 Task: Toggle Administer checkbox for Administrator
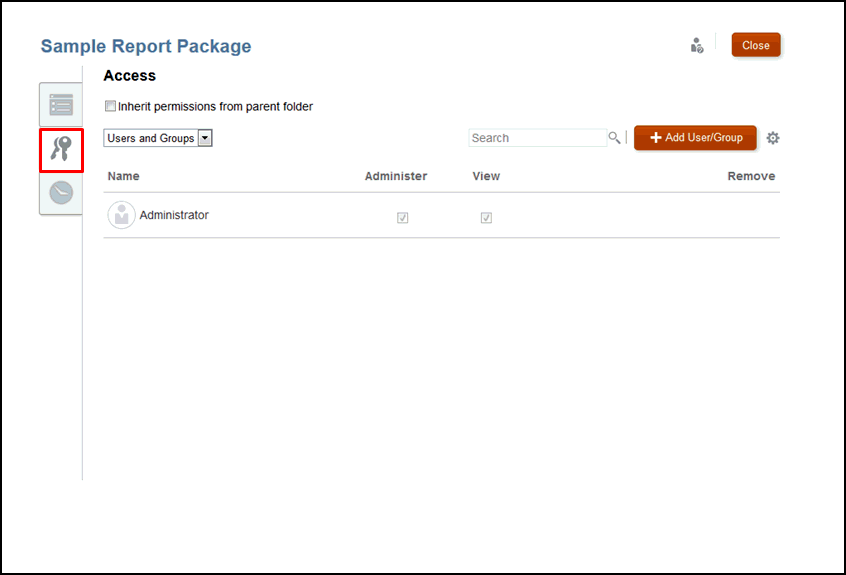tap(403, 217)
